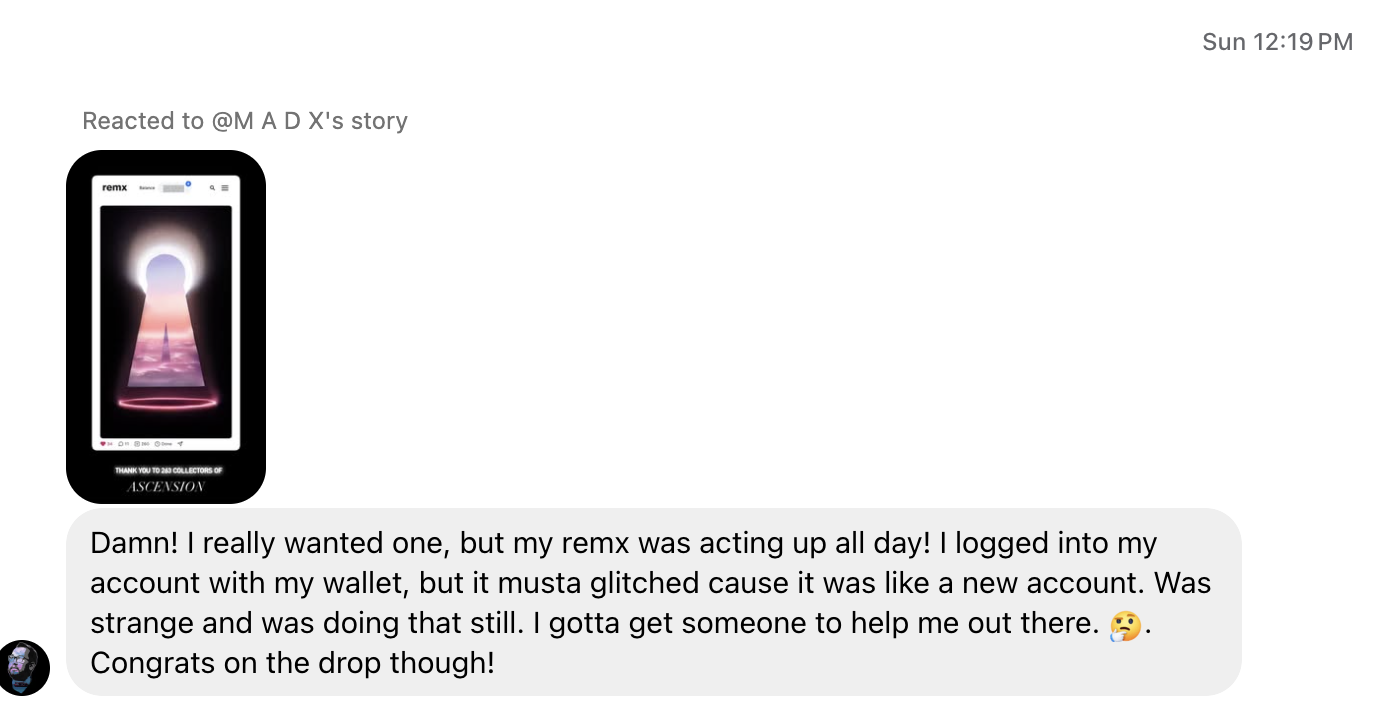Click the blurred Balance field in the story

pyautogui.click(x=173, y=188)
